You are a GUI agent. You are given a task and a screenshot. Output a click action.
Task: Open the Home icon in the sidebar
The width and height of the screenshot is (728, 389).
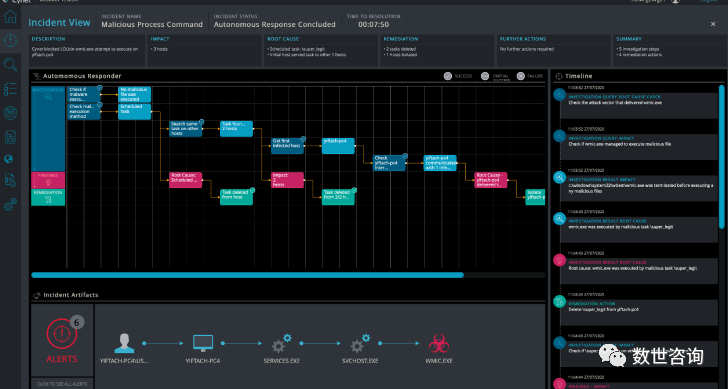tap(10, 17)
